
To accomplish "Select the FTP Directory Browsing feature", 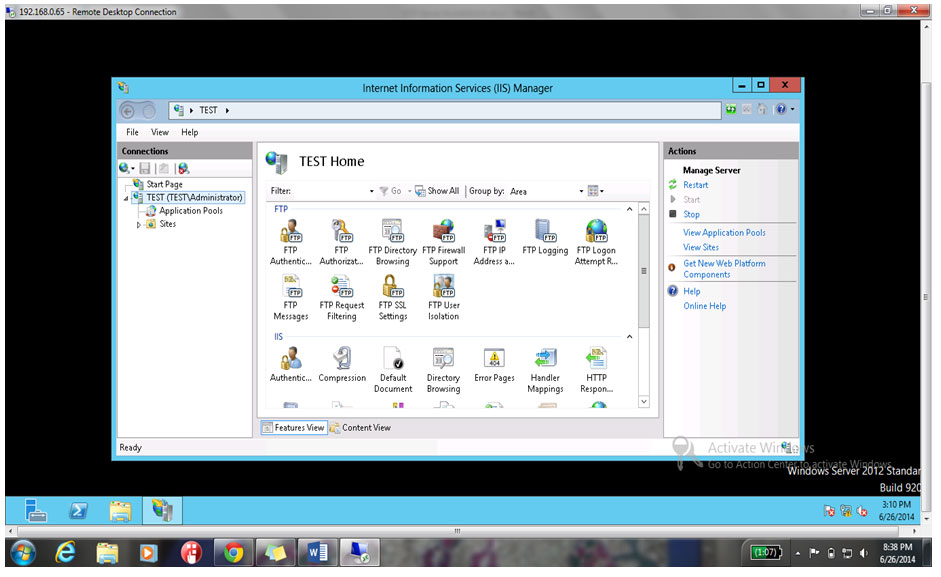I will (392, 242).
